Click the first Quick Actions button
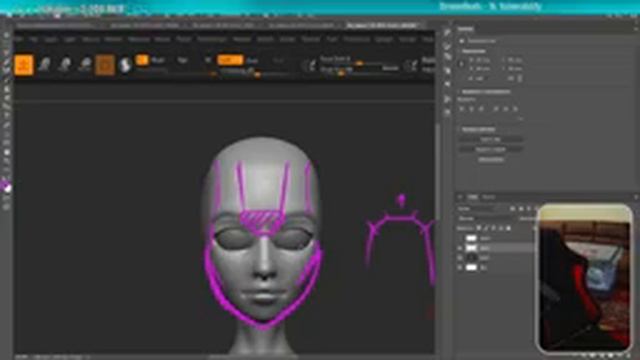 click(x=491, y=140)
